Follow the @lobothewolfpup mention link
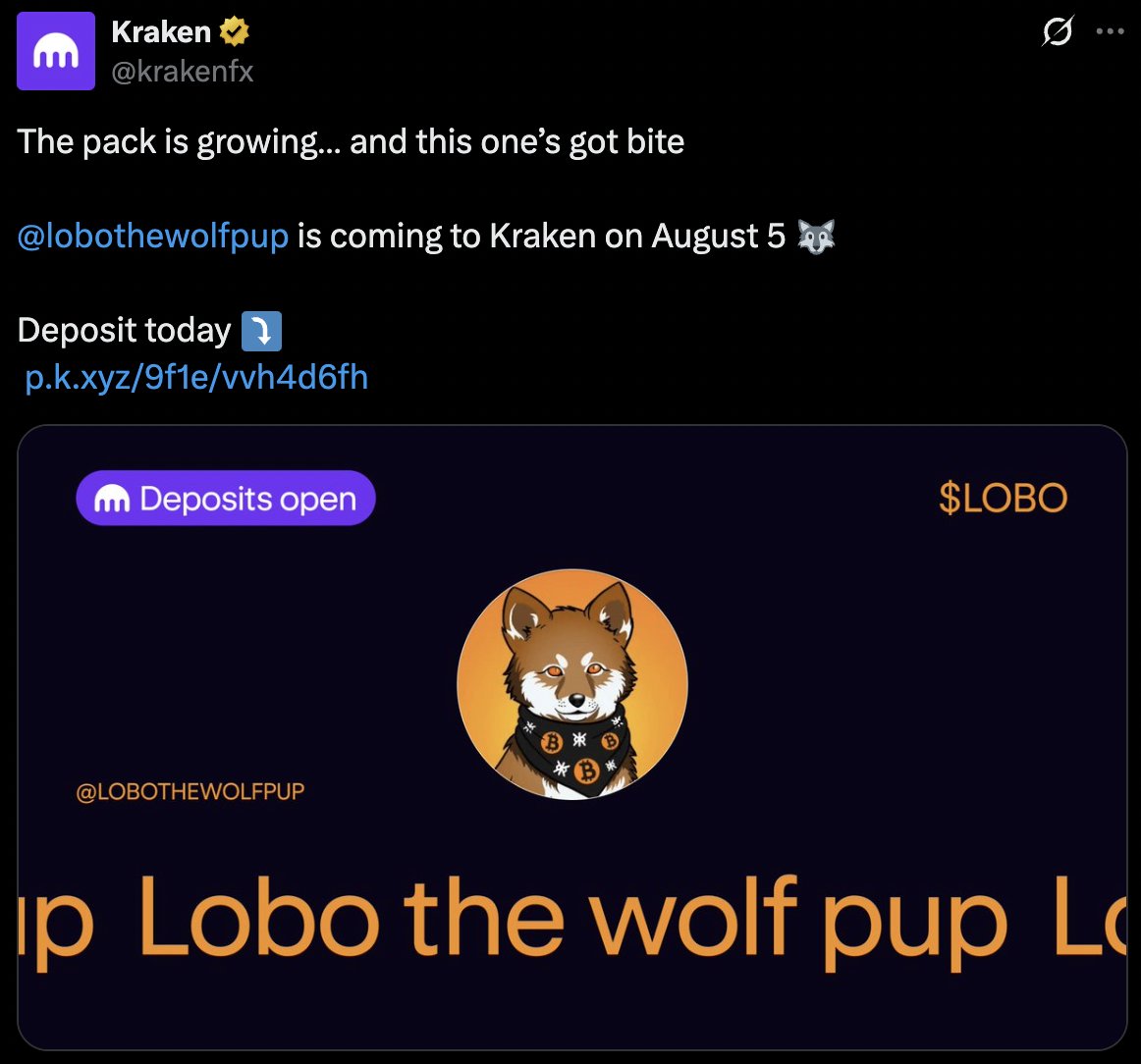1141x1064 pixels. tap(153, 237)
